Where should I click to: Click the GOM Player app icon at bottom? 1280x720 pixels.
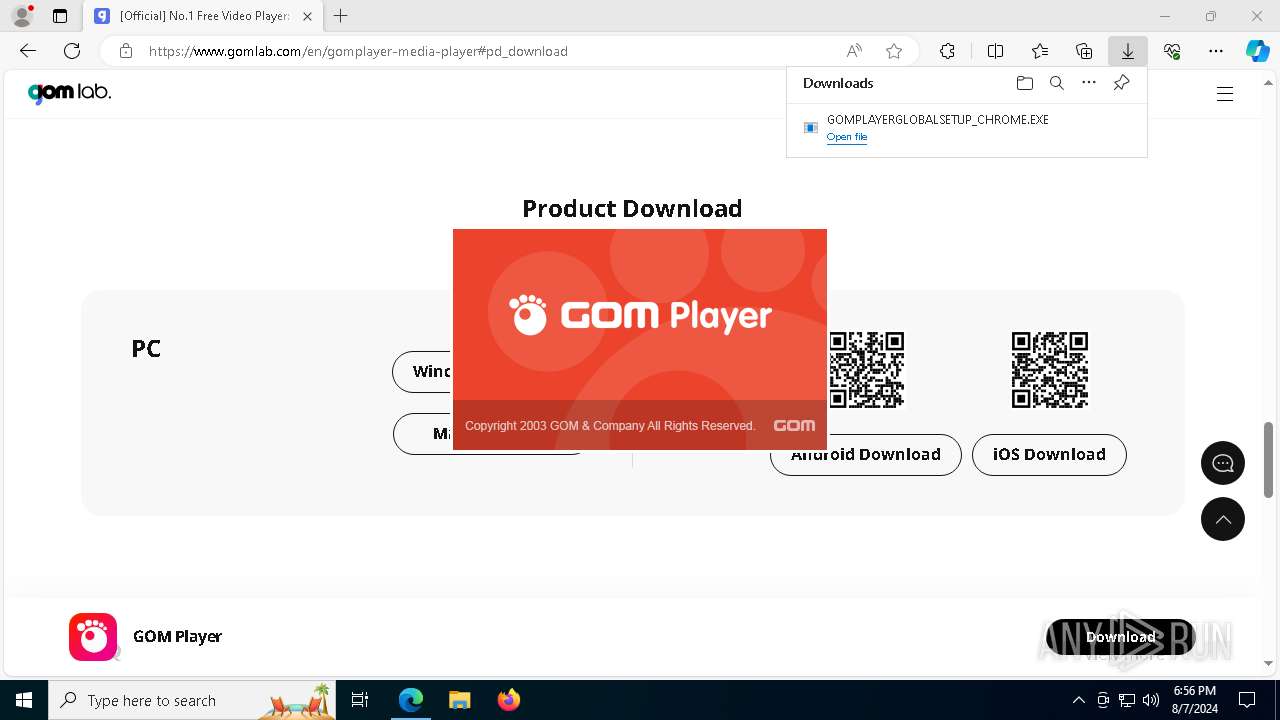coord(93,637)
